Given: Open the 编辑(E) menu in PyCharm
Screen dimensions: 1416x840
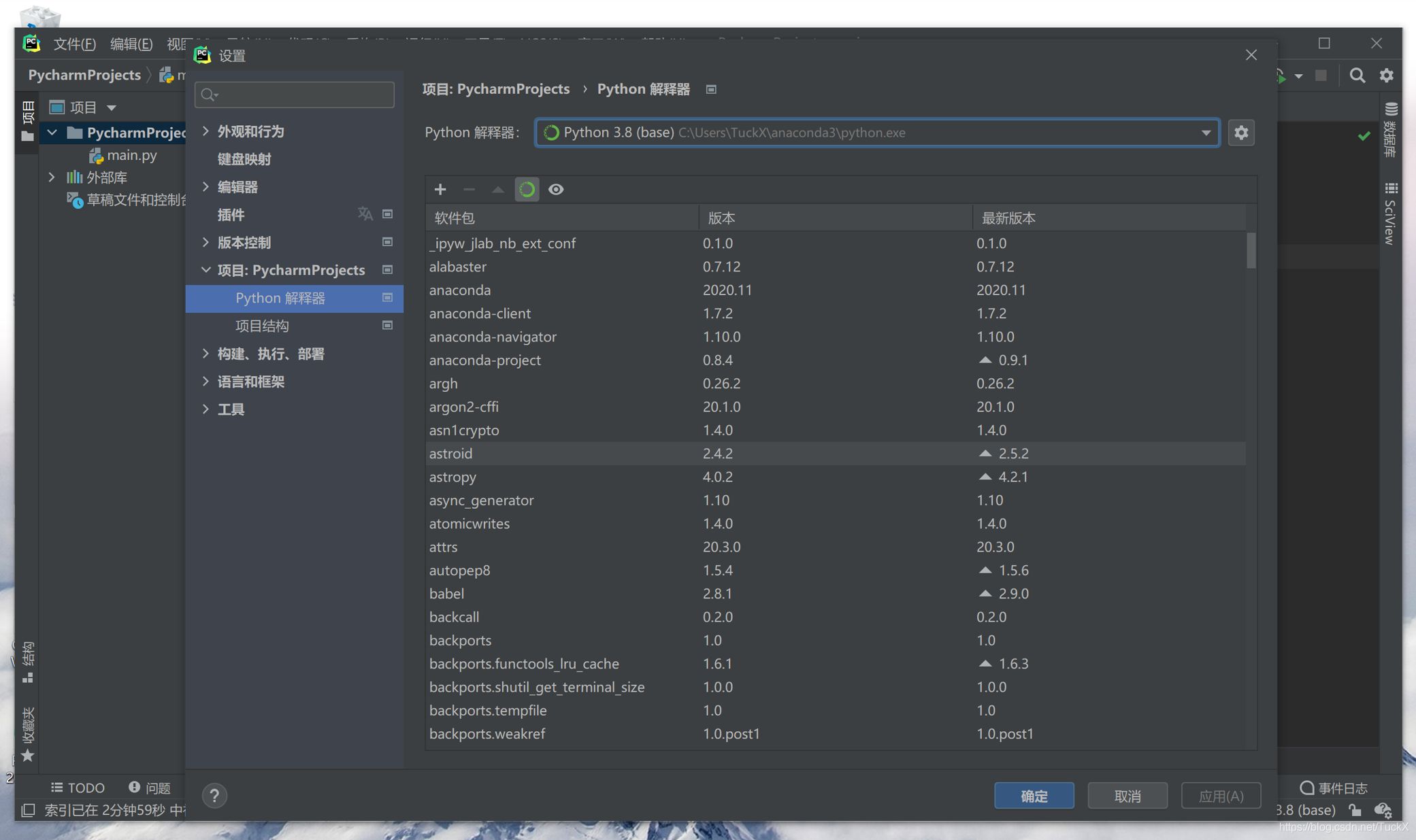Looking at the screenshot, I should point(131,44).
